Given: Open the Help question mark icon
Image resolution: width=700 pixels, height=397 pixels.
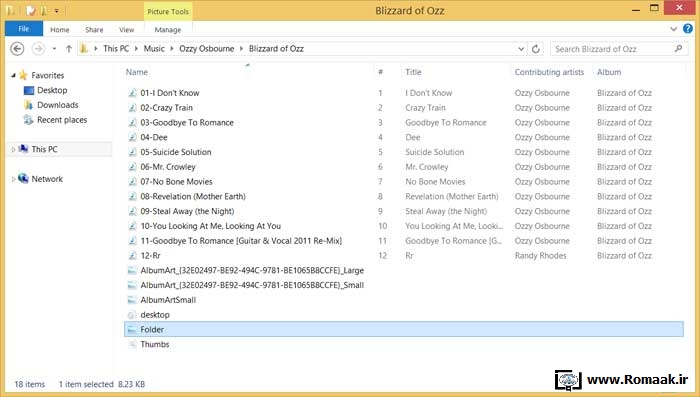Looking at the screenshot, I should click(x=688, y=29).
